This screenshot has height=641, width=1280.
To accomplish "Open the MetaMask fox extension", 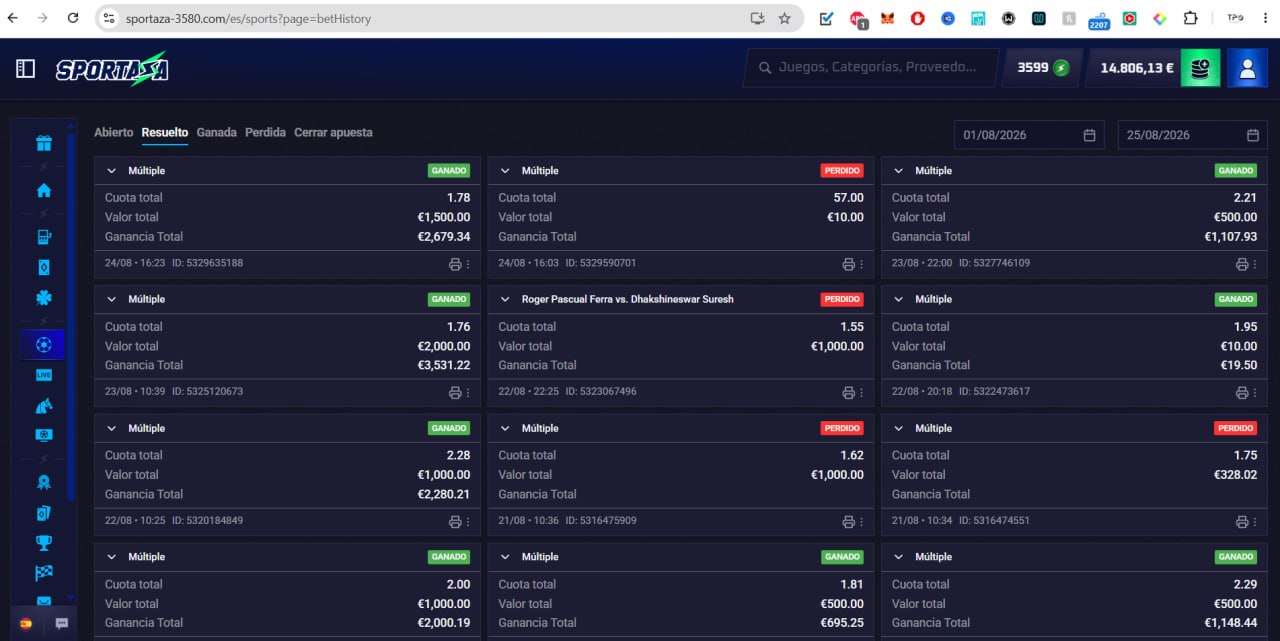I will click(x=887, y=18).
